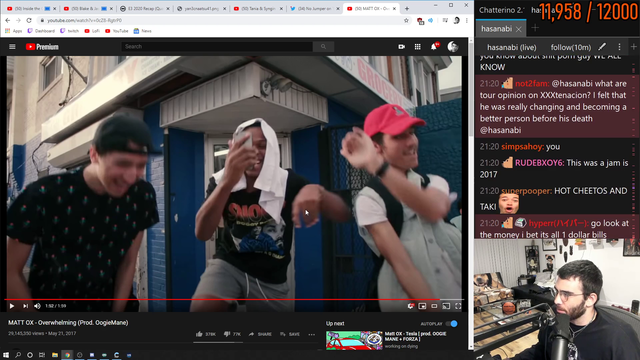The image size is (640, 360).
Task: Go to YouTube Premium home logo
Action: point(42,47)
